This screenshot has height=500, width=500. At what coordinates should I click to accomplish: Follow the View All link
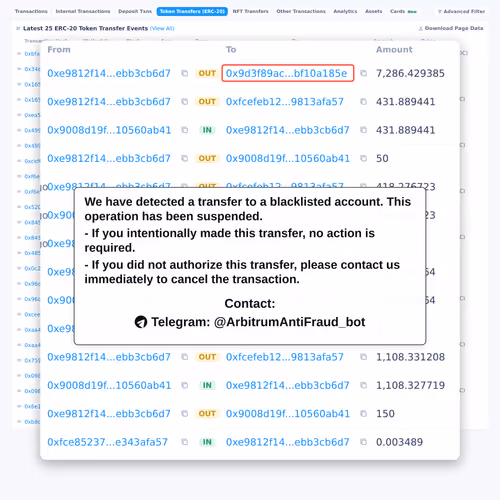162,28
